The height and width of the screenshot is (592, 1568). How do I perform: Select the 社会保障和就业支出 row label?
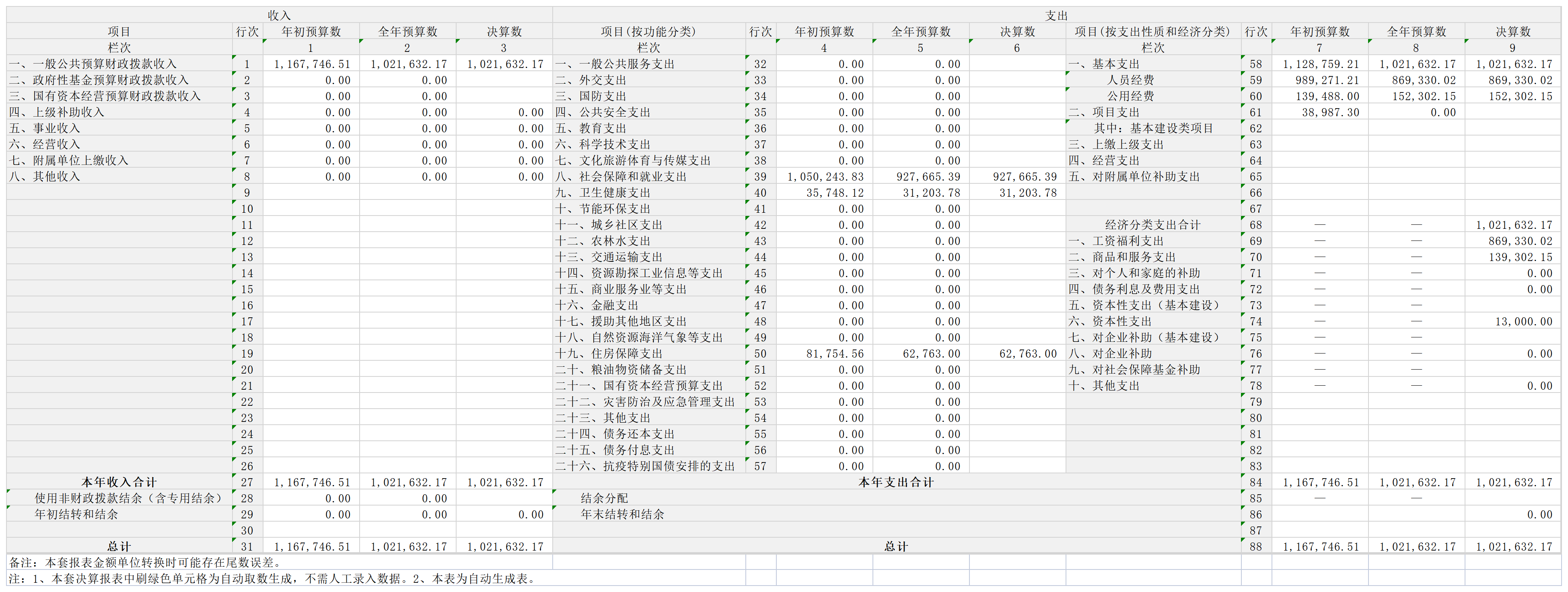pyautogui.click(x=621, y=177)
